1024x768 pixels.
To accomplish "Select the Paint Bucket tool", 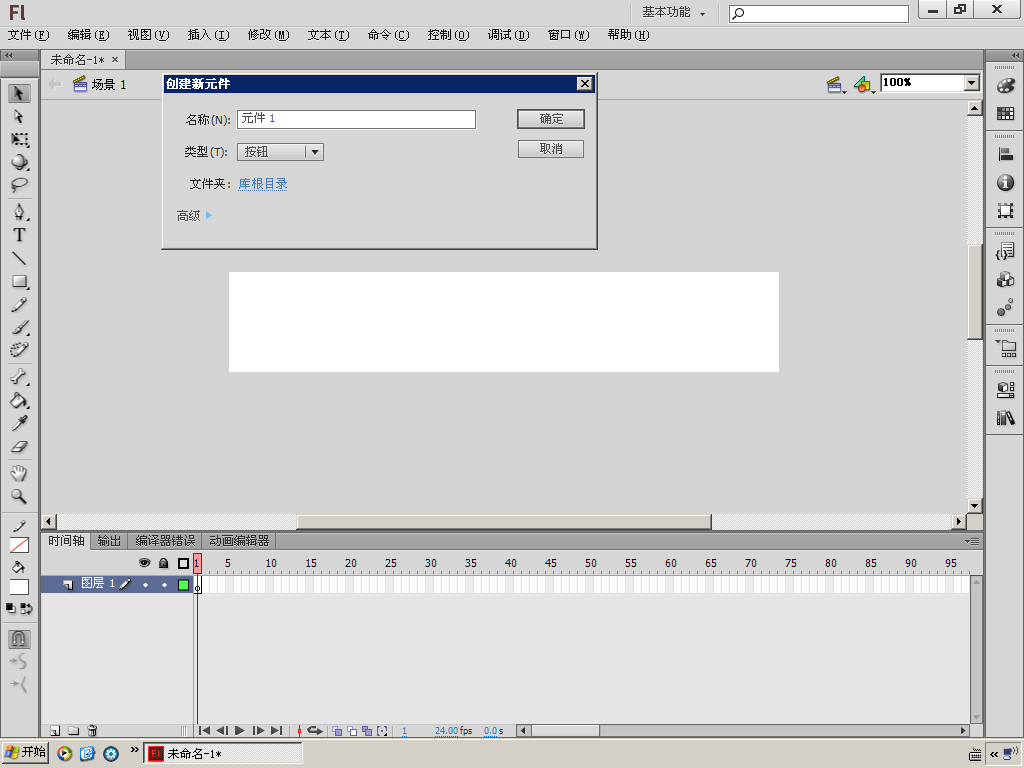I will [x=19, y=400].
